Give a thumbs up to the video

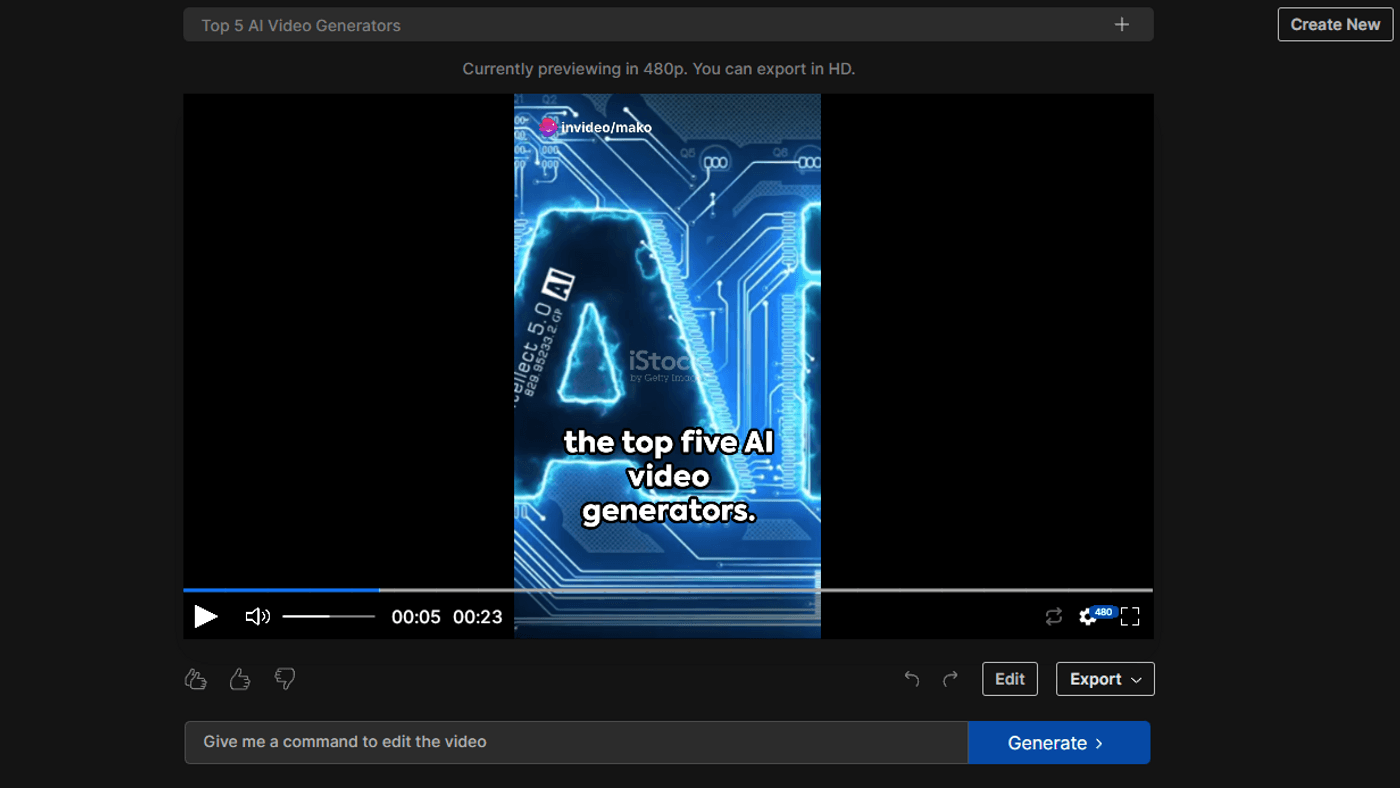195,678
